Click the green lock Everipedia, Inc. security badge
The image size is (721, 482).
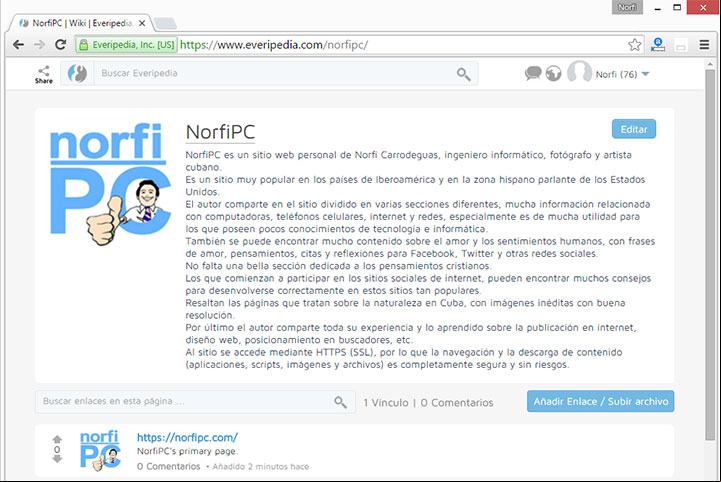[x=127, y=45]
